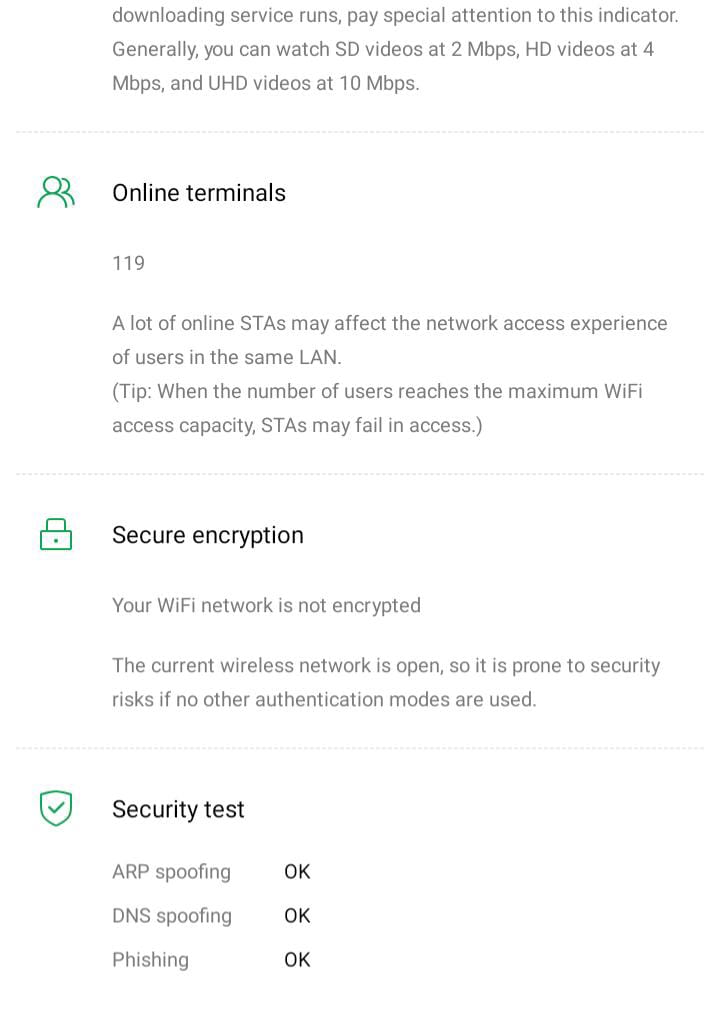Screen dimensions: 720x1009
Task: Tap the "A lot of online STAs" description
Action: 389,340
